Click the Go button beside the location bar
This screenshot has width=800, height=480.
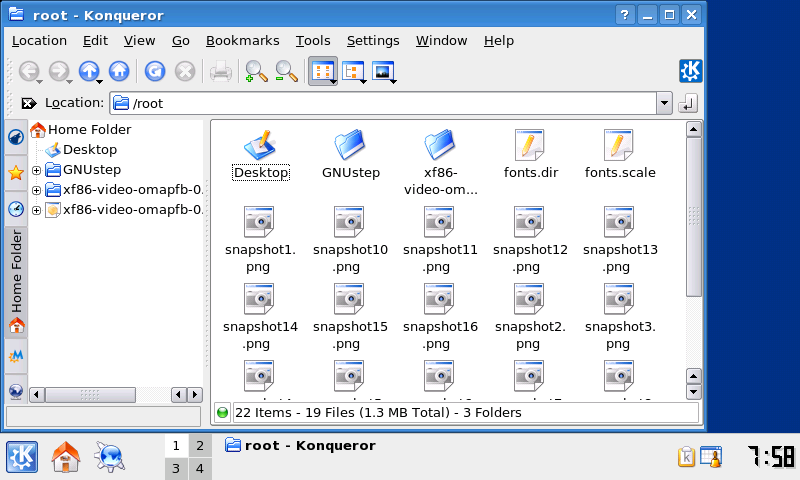pyautogui.click(x=688, y=103)
